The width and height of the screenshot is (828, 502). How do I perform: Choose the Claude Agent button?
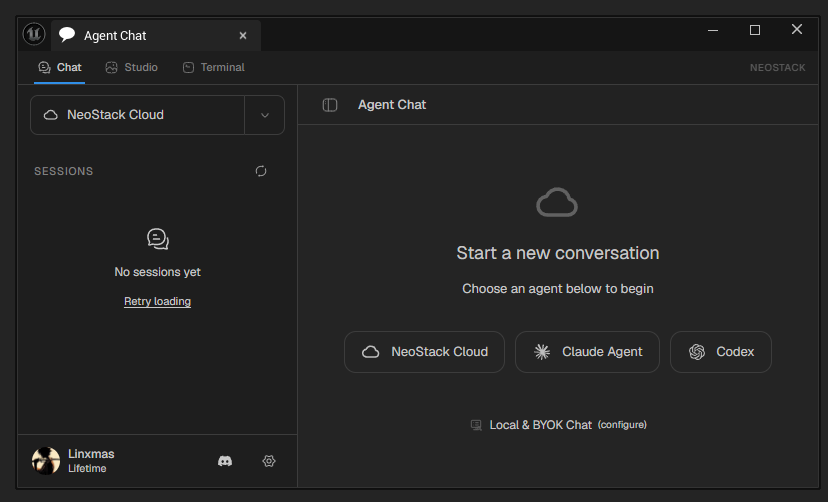[587, 352]
